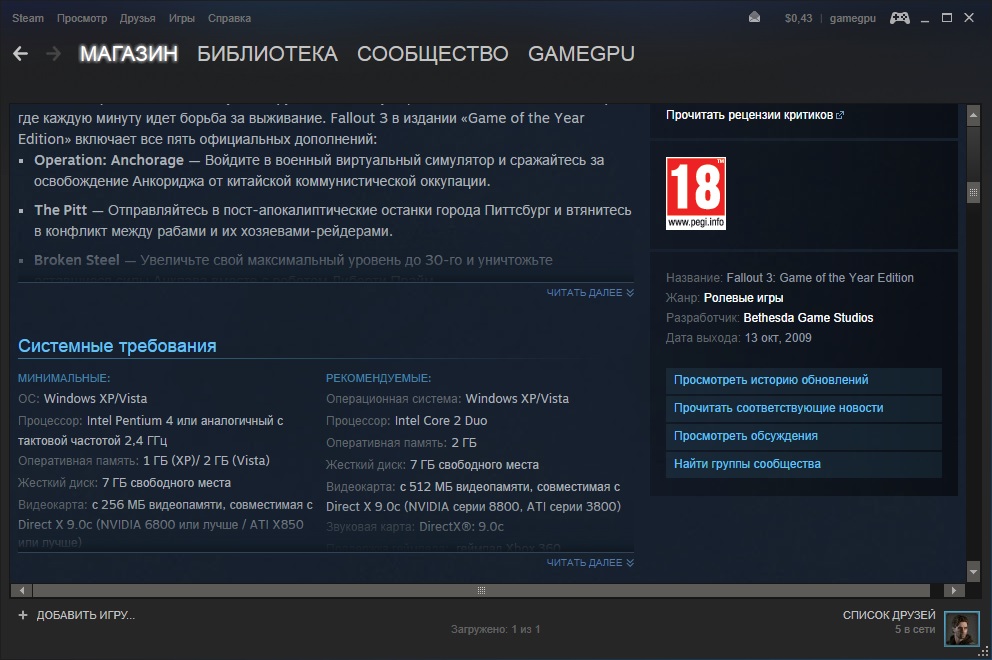
Task: Open СПИСОК ДРУЗЕЙ friends list
Action: (x=888, y=615)
